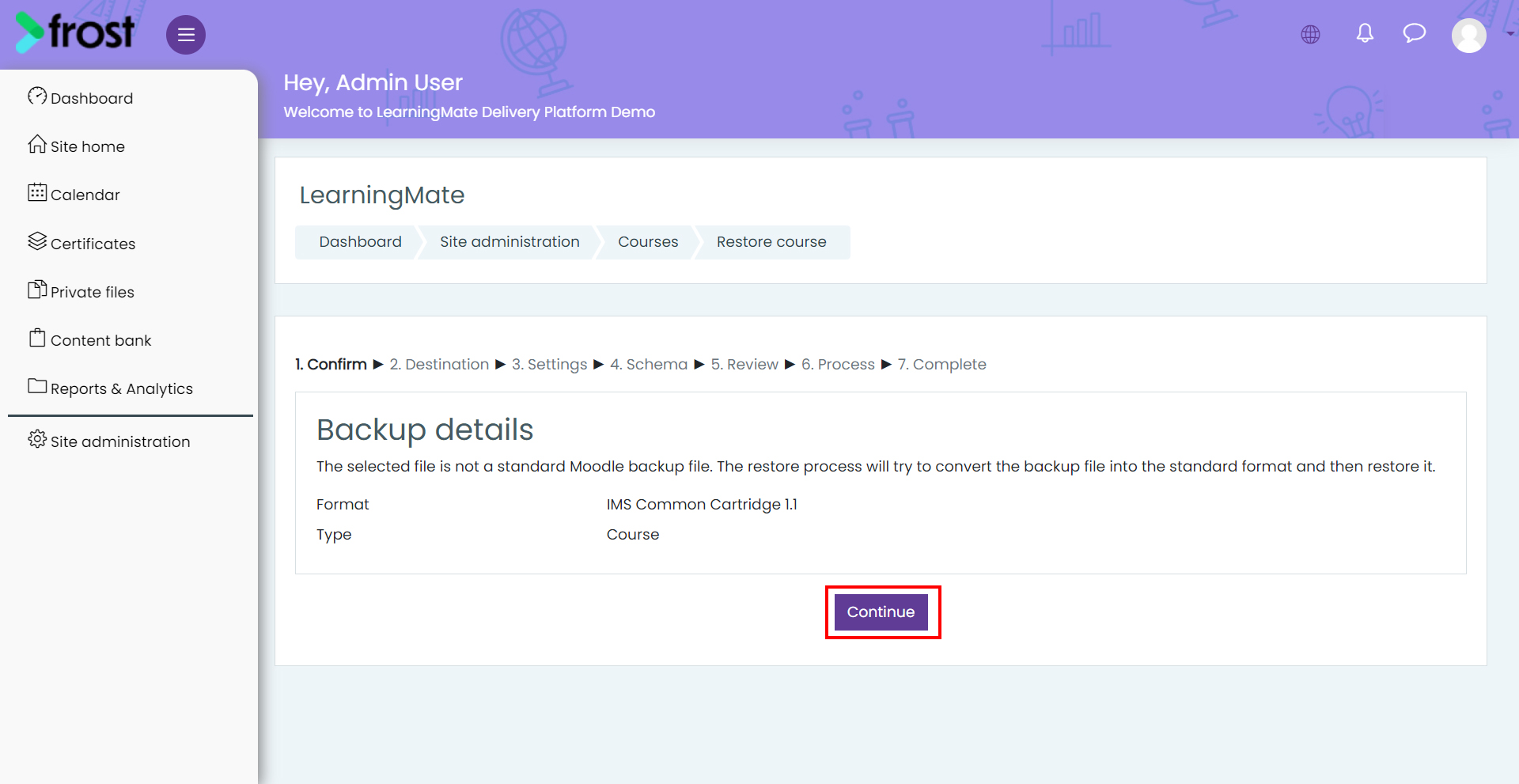Click the Site home house icon

click(x=37, y=145)
